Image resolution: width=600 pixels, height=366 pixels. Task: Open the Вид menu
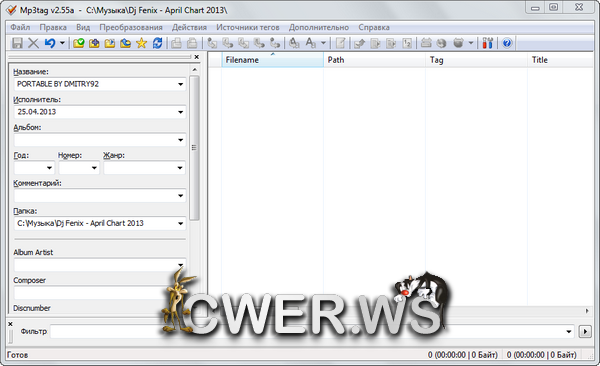point(83,27)
